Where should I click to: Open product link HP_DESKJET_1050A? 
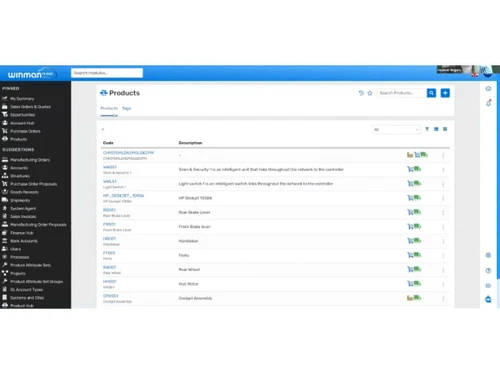(x=123, y=196)
